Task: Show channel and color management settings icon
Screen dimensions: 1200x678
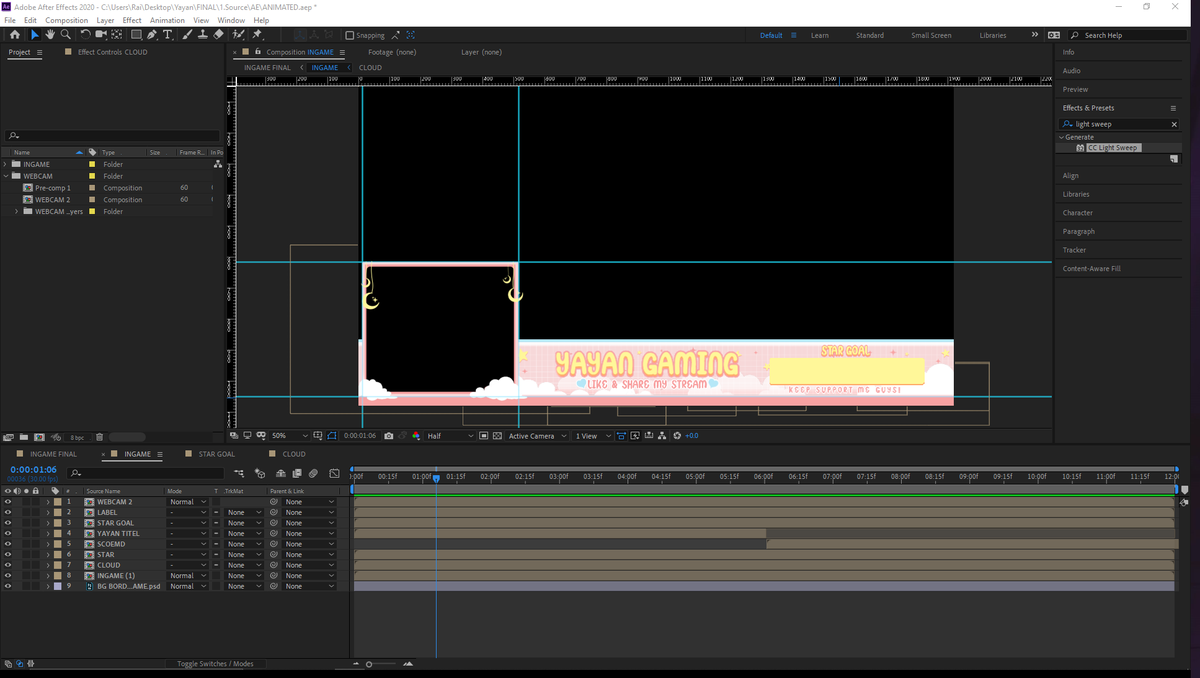Action: pyautogui.click(x=416, y=436)
